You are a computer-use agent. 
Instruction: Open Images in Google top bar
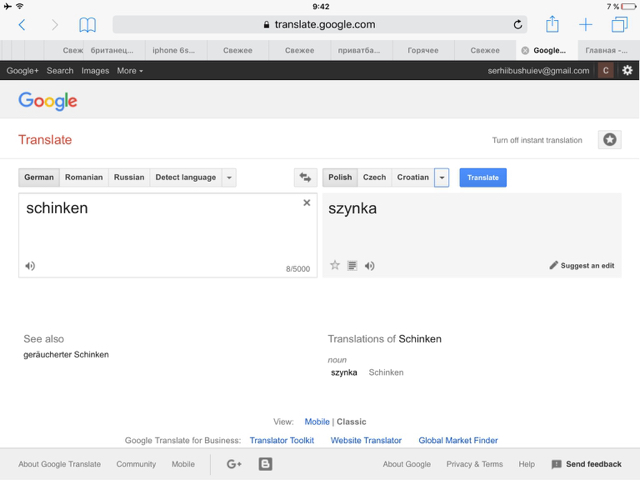pos(95,71)
